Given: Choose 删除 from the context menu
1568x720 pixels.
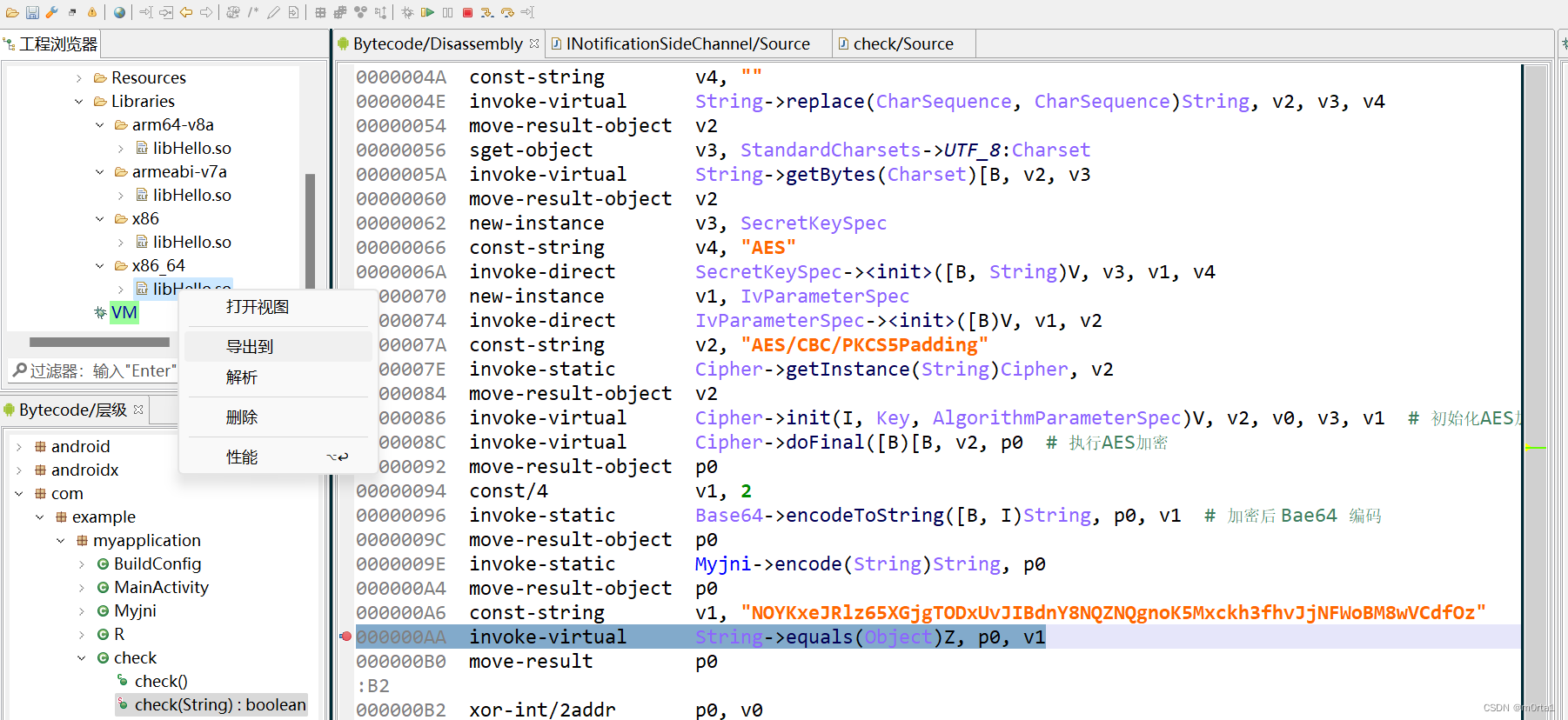Looking at the screenshot, I should tap(278, 417).
